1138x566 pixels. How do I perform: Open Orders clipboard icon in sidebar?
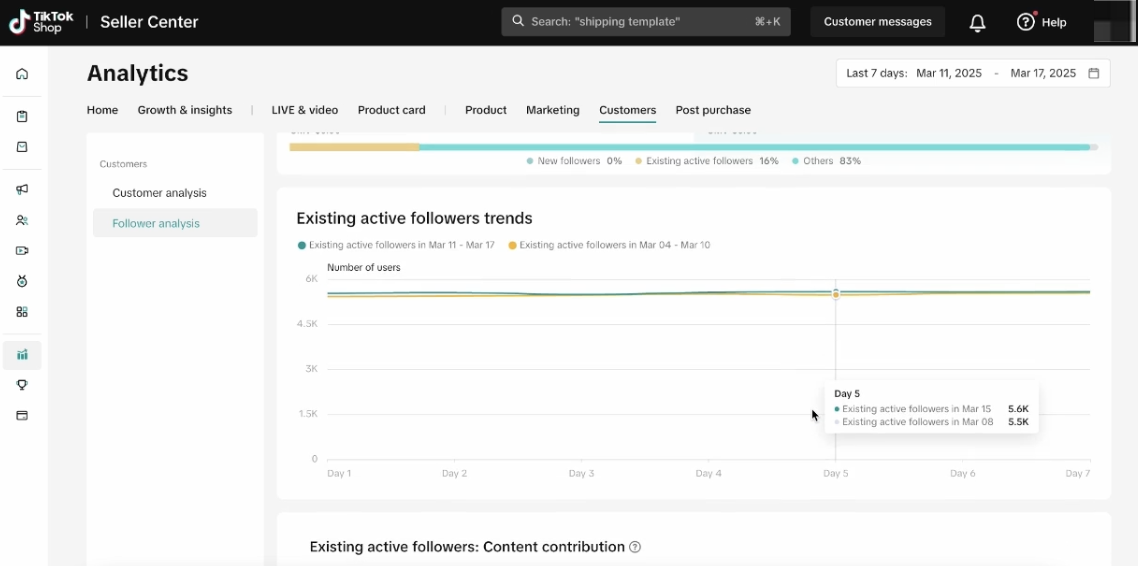[x=22, y=117]
